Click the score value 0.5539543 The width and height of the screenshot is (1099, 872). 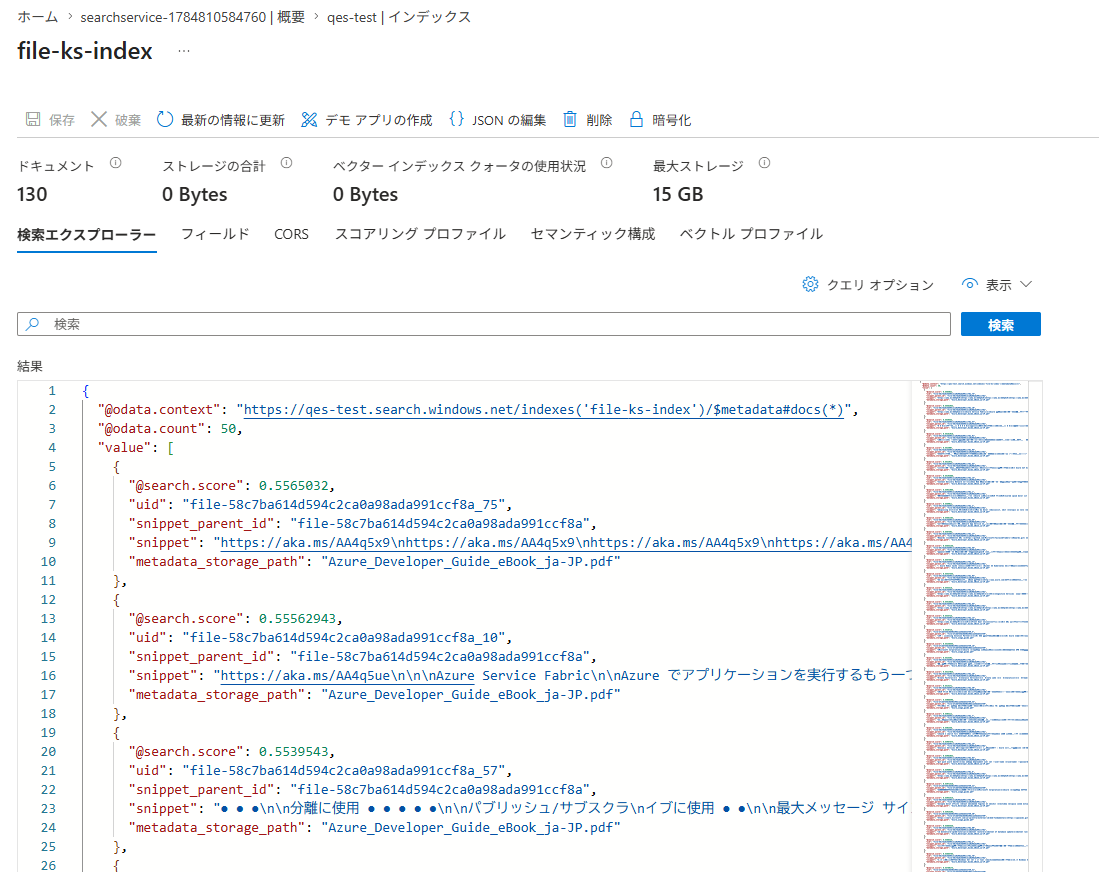[294, 751]
